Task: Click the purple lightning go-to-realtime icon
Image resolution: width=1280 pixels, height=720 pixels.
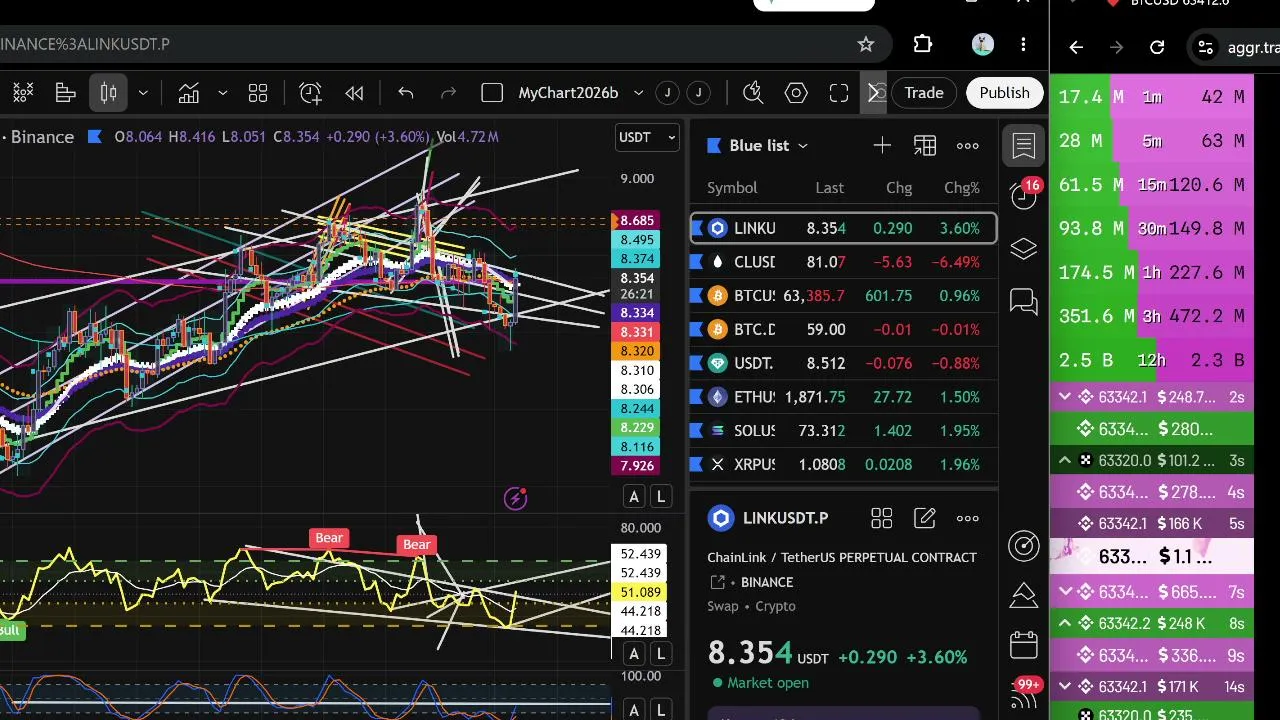Action: tap(516, 498)
